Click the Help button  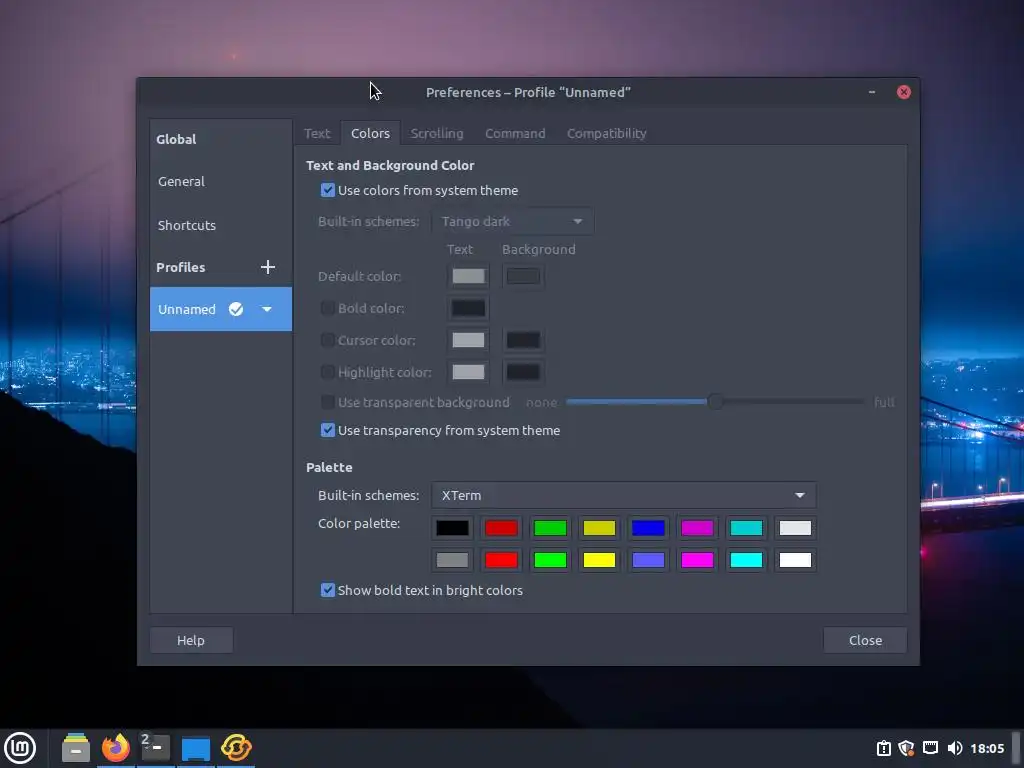point(191,641)
